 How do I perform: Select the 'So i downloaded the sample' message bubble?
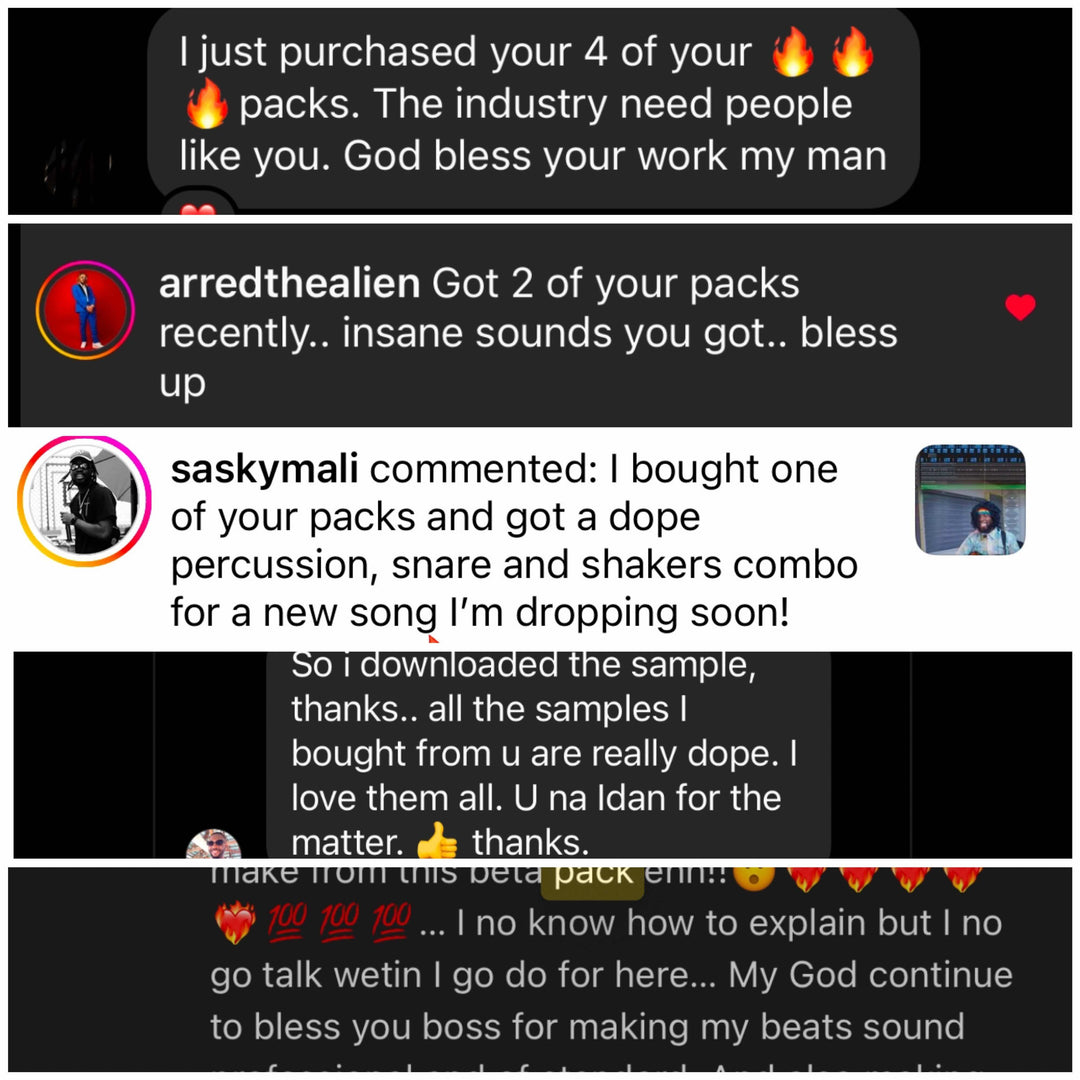click(x=548, y=755)
